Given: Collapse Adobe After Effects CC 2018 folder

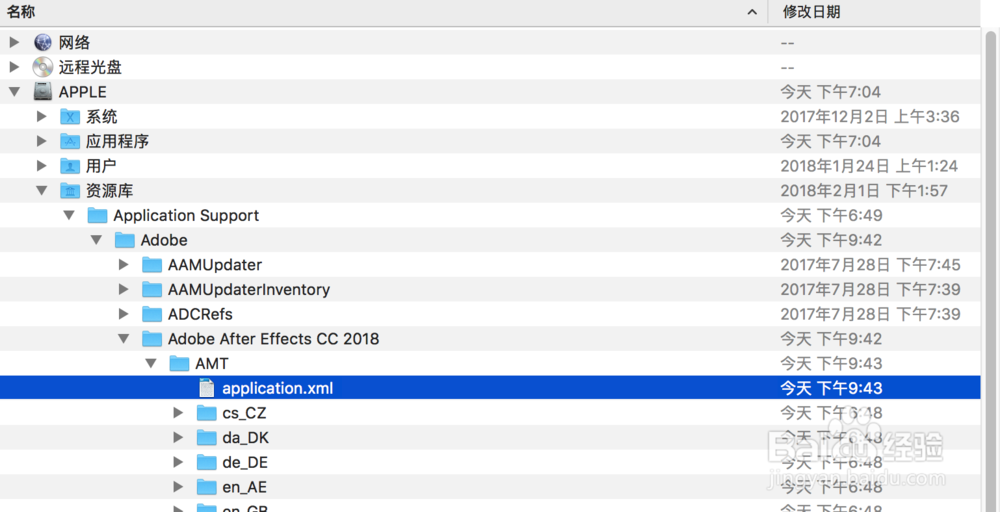Looking at the screenshot, I should click(124, 339).
